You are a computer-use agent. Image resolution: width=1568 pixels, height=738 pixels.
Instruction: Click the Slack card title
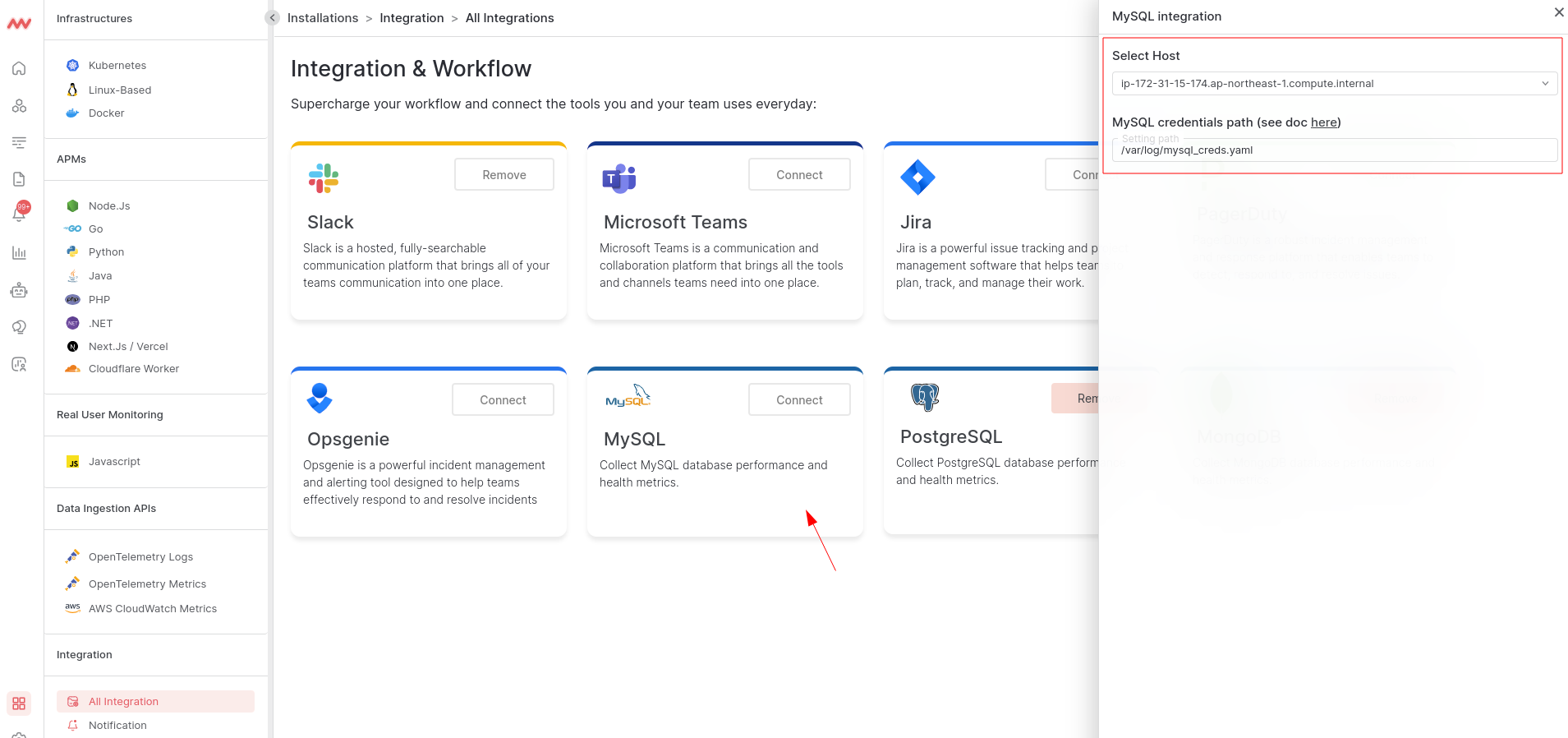pyautogui.click(x=330, y=223)
